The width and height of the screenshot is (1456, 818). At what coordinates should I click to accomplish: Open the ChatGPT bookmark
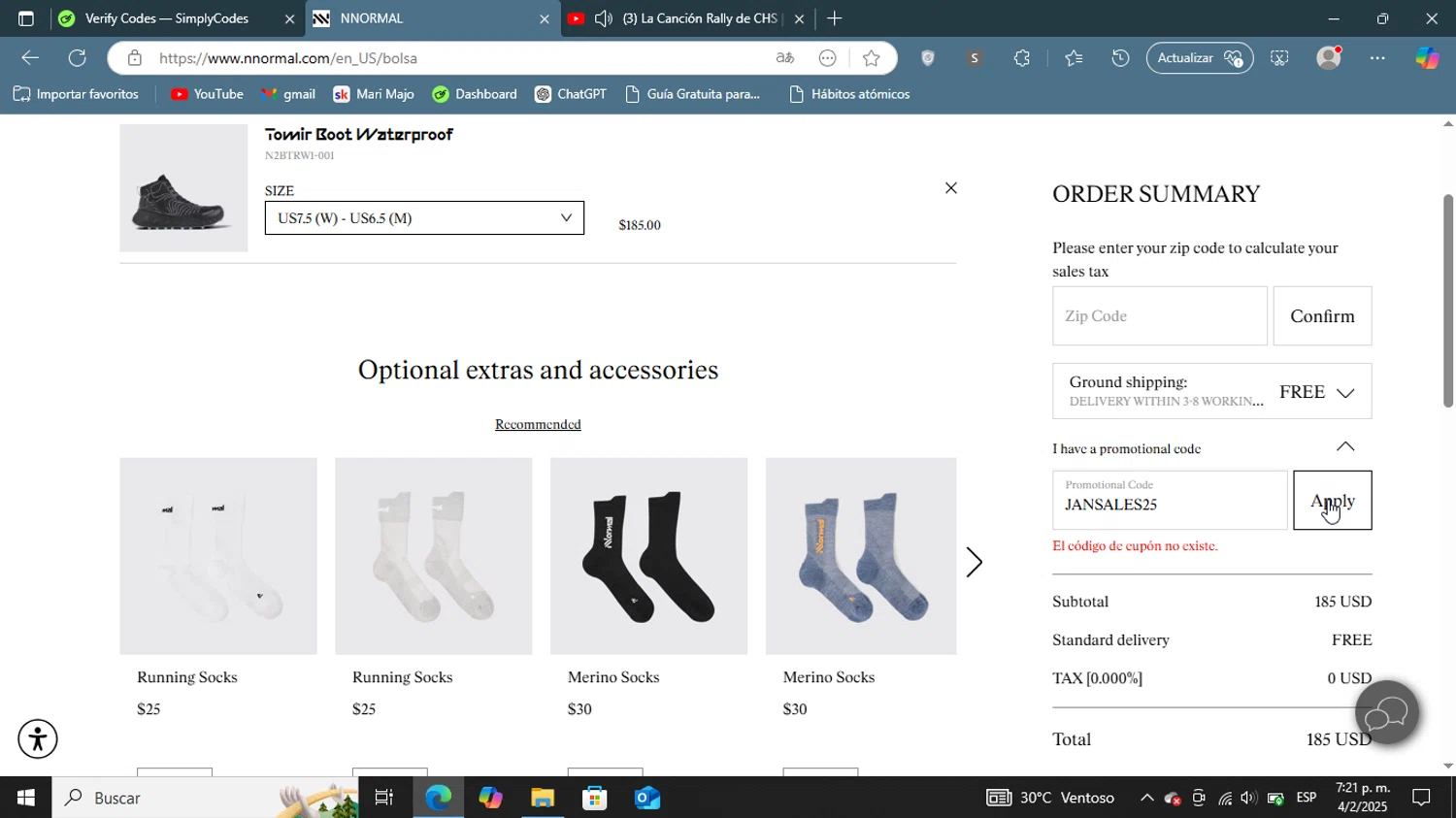coord(571,94)
